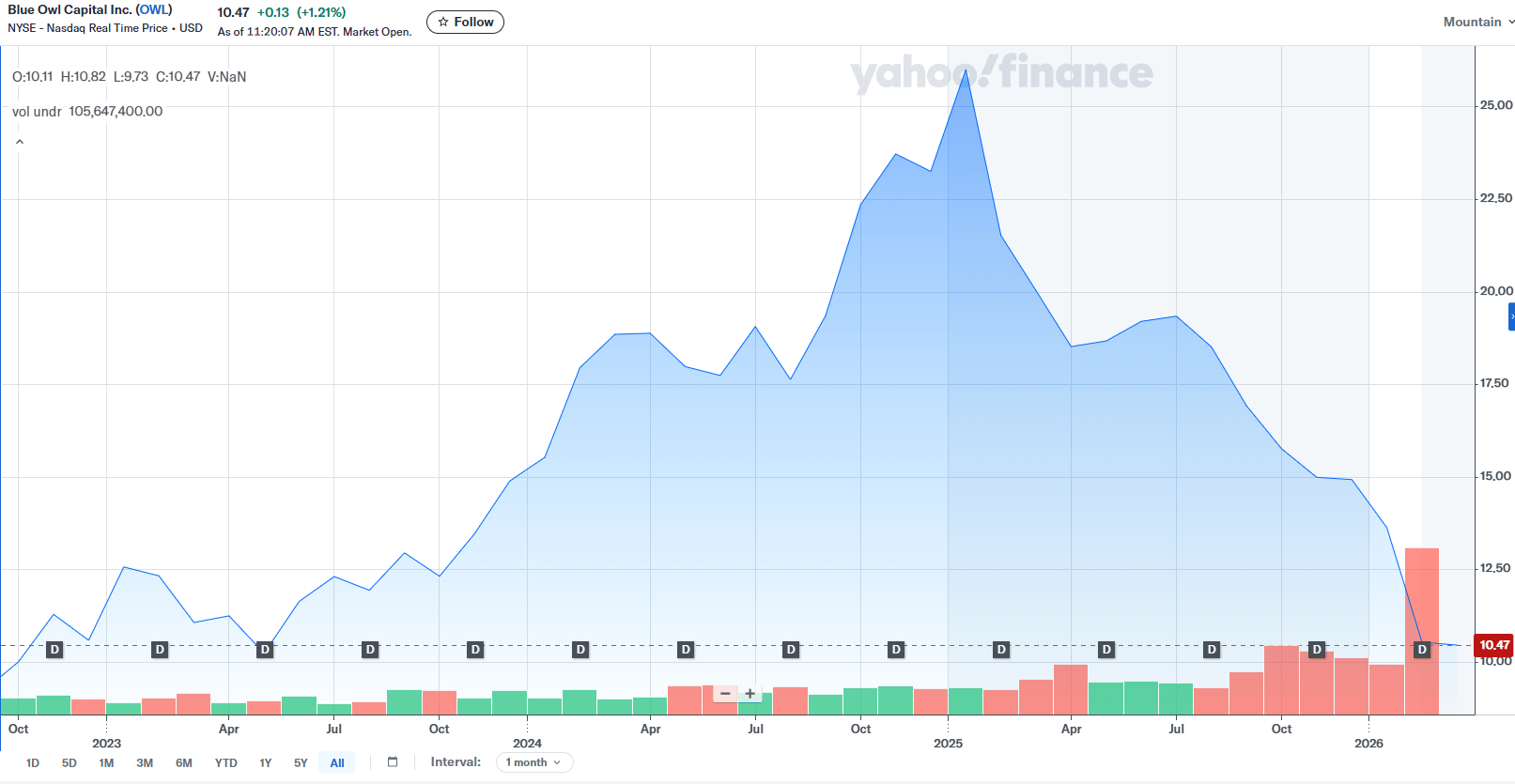This screenshot has width=1515, height=784.
Task: Click the 2025 year label on time axis
Action: tap(948, 744)
